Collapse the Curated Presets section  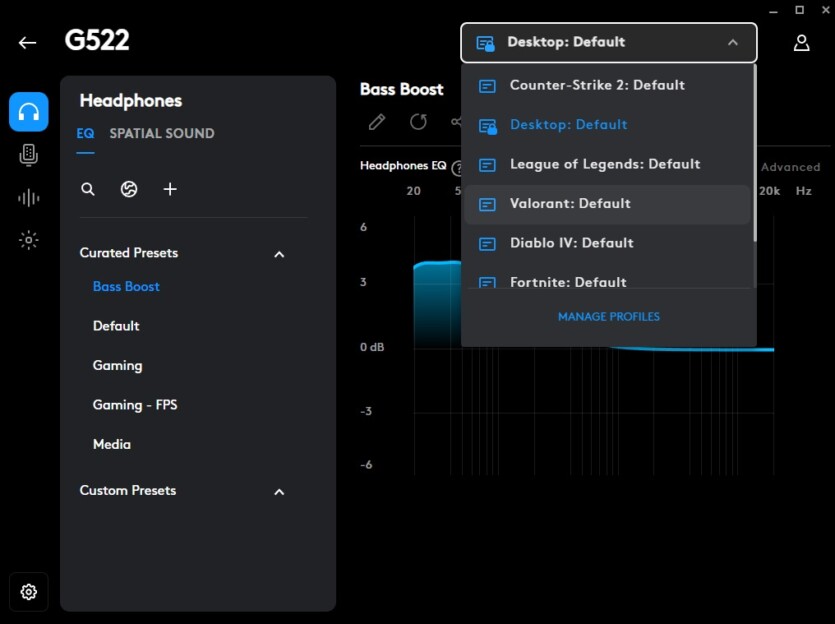click(279, 254)
